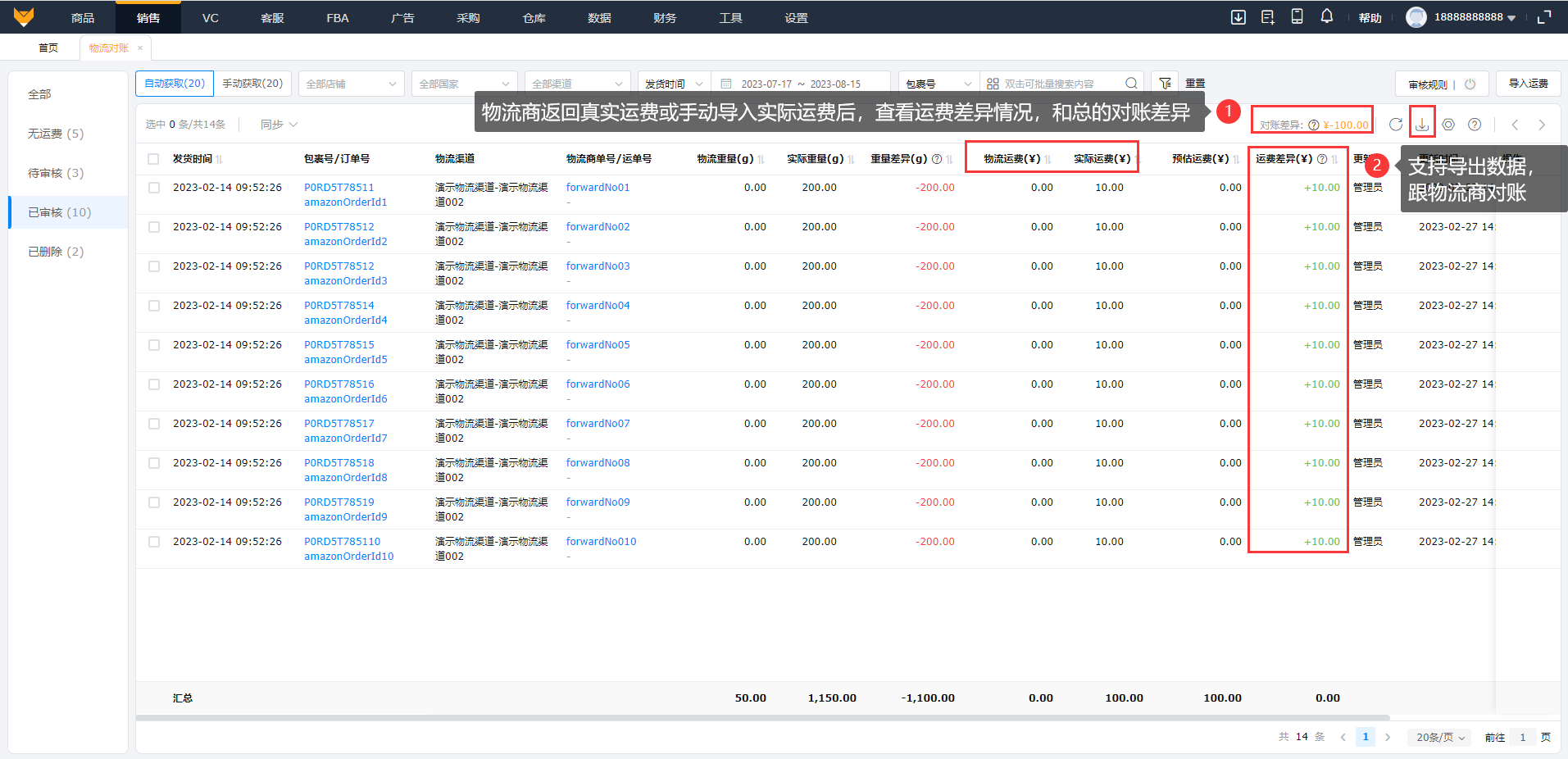Viewport: 1568px width, 759px height.
Task: Click the export download icon in table toolbar
Action: (1422, 125)
